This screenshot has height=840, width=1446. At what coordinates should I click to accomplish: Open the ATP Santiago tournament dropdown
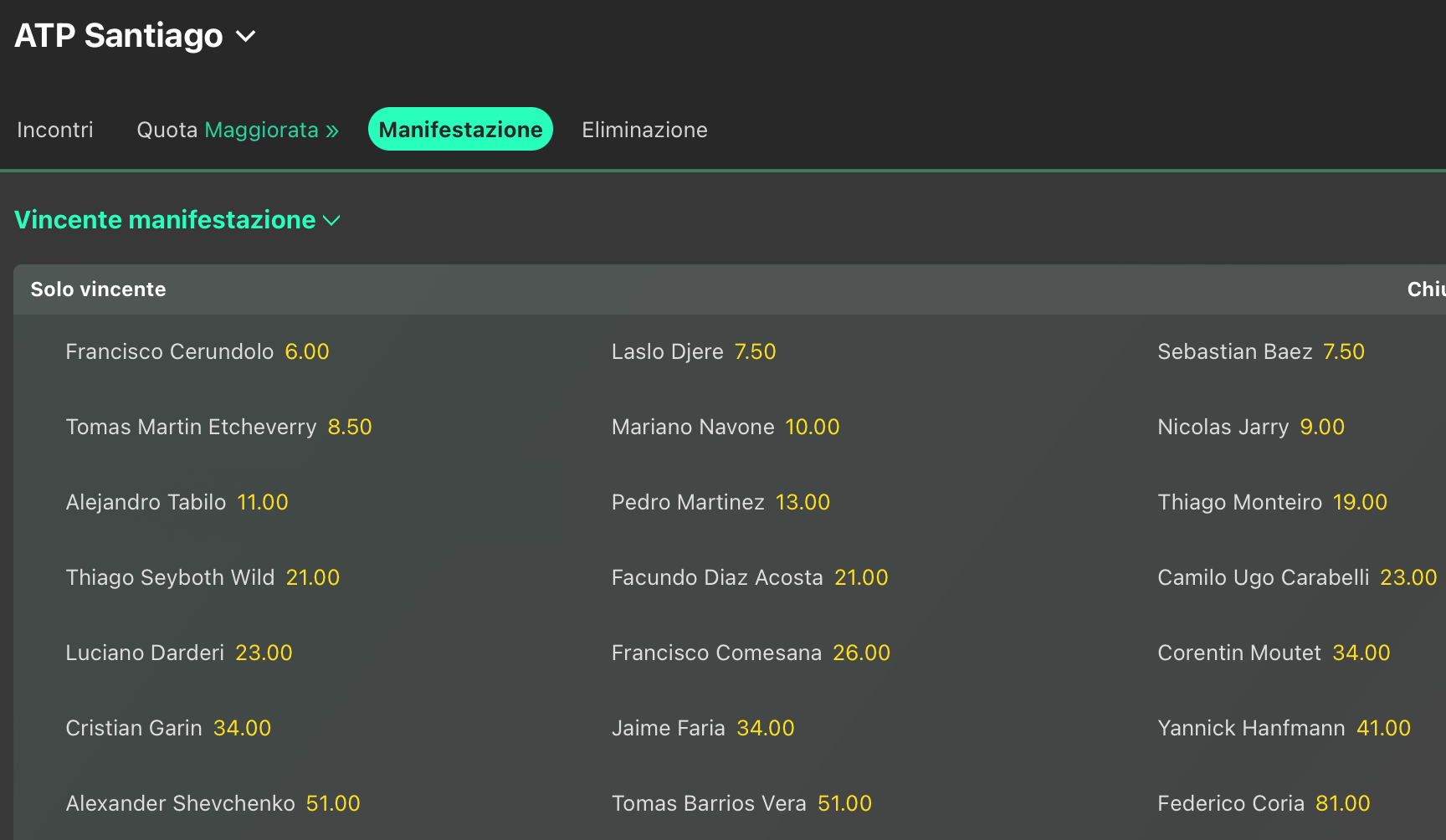(x=245, y=37)
